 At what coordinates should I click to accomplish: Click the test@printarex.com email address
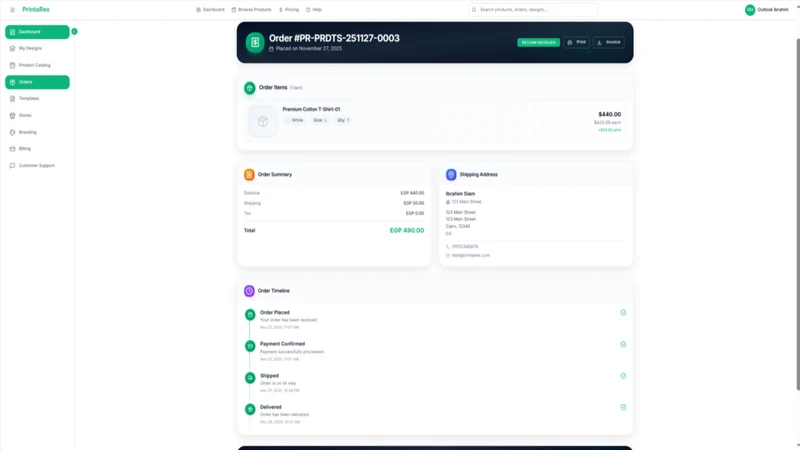pyautogui.click(x=470, y=255)
